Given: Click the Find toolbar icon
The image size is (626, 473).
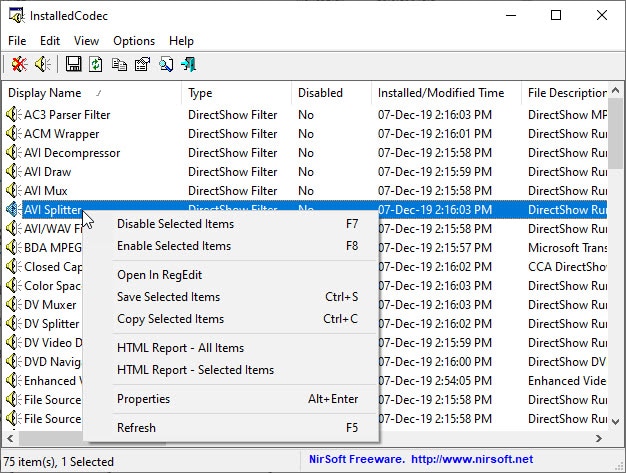Looking at the screenshot, I should pyautogui.click(x=166, y=64).
